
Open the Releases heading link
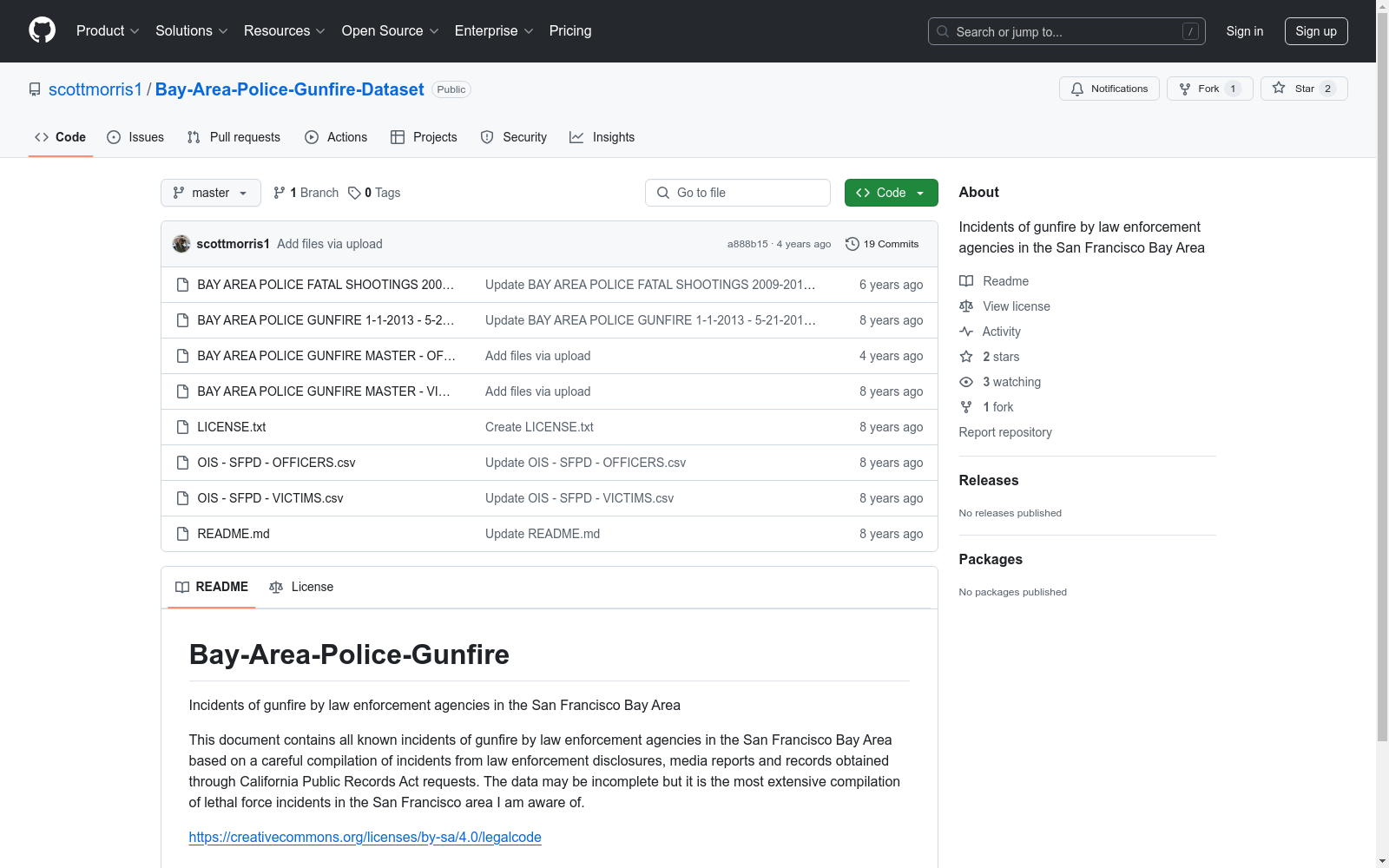(989, 480)
